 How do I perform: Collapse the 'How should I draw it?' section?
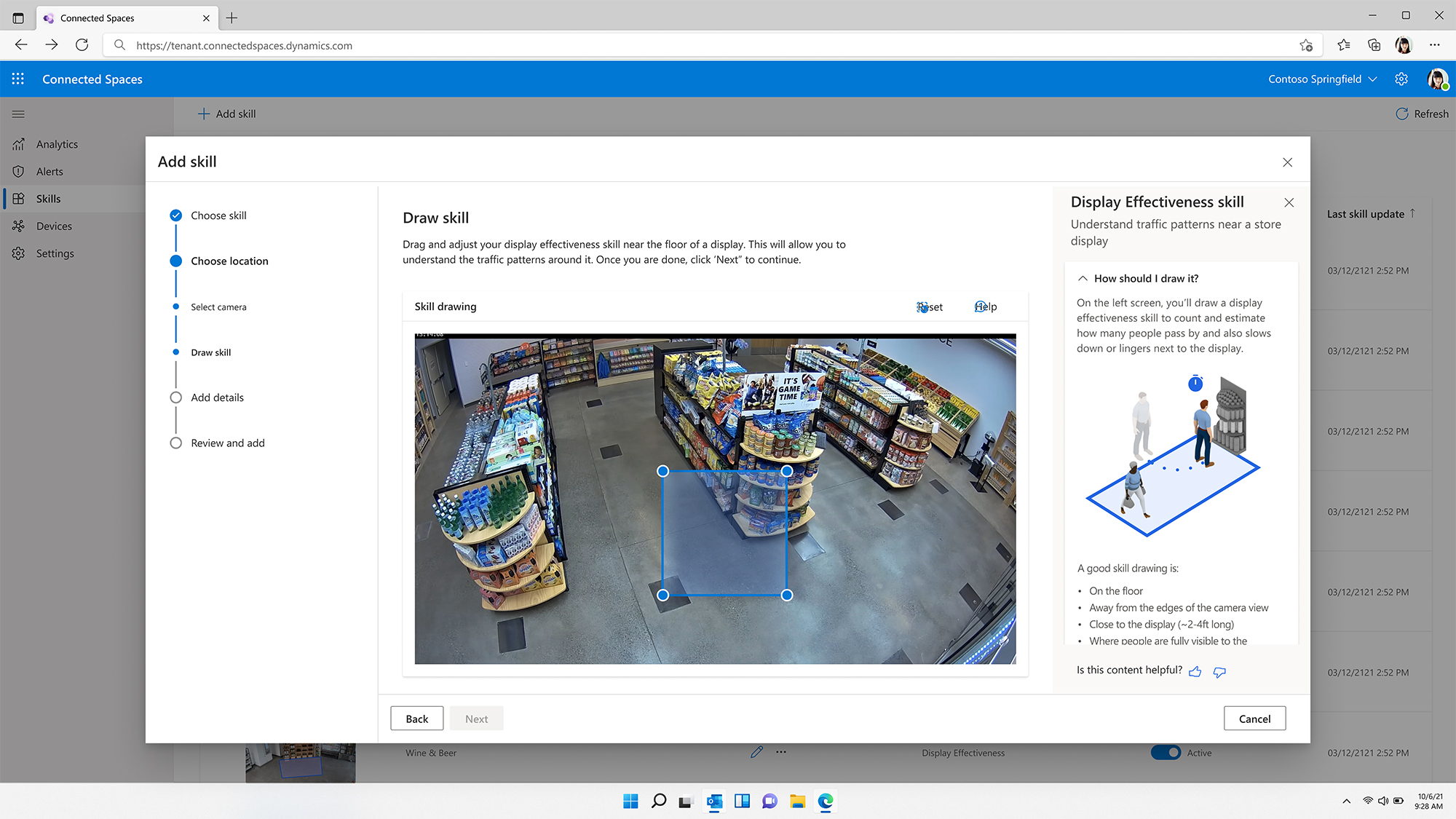point(1083,278)
